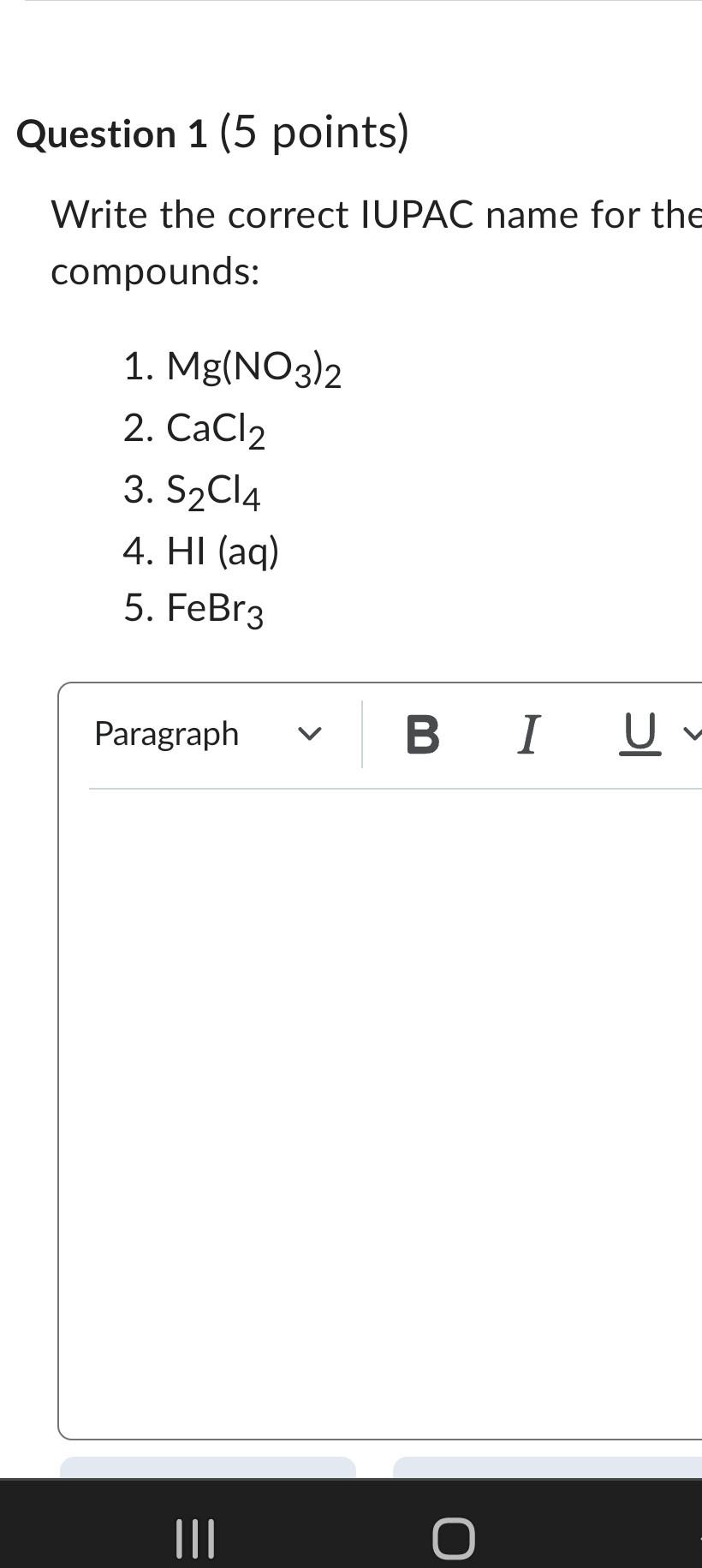Tap the Android home button
The width and height of the screenshot is (702, 1568).
(x=455, y=1536)
